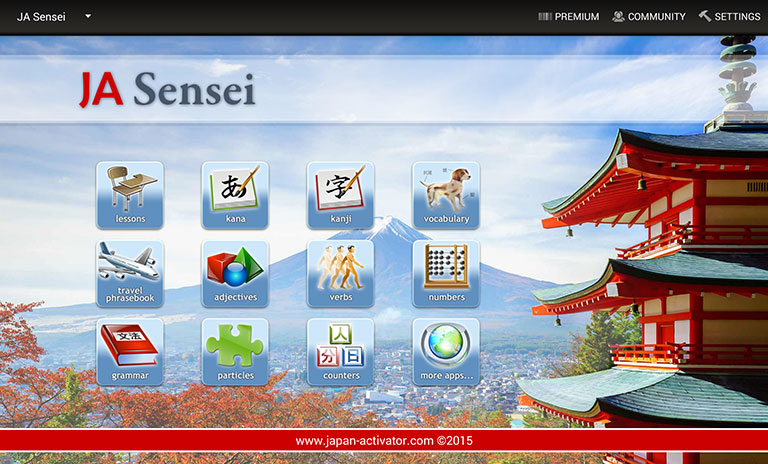Image resolution: width=768 pixels, height=464 pixels.
Task: Launch the kanji study module
Action: pyautogui.click(x=340, y=195)
